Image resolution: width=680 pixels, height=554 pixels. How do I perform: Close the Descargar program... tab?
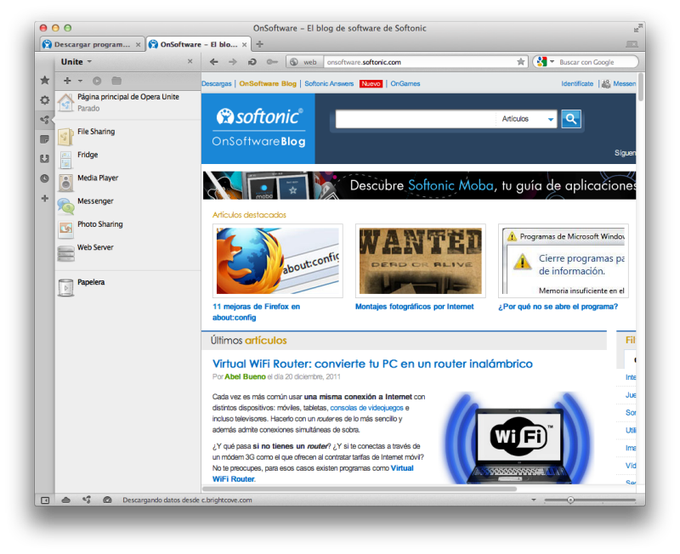(138, 45)
